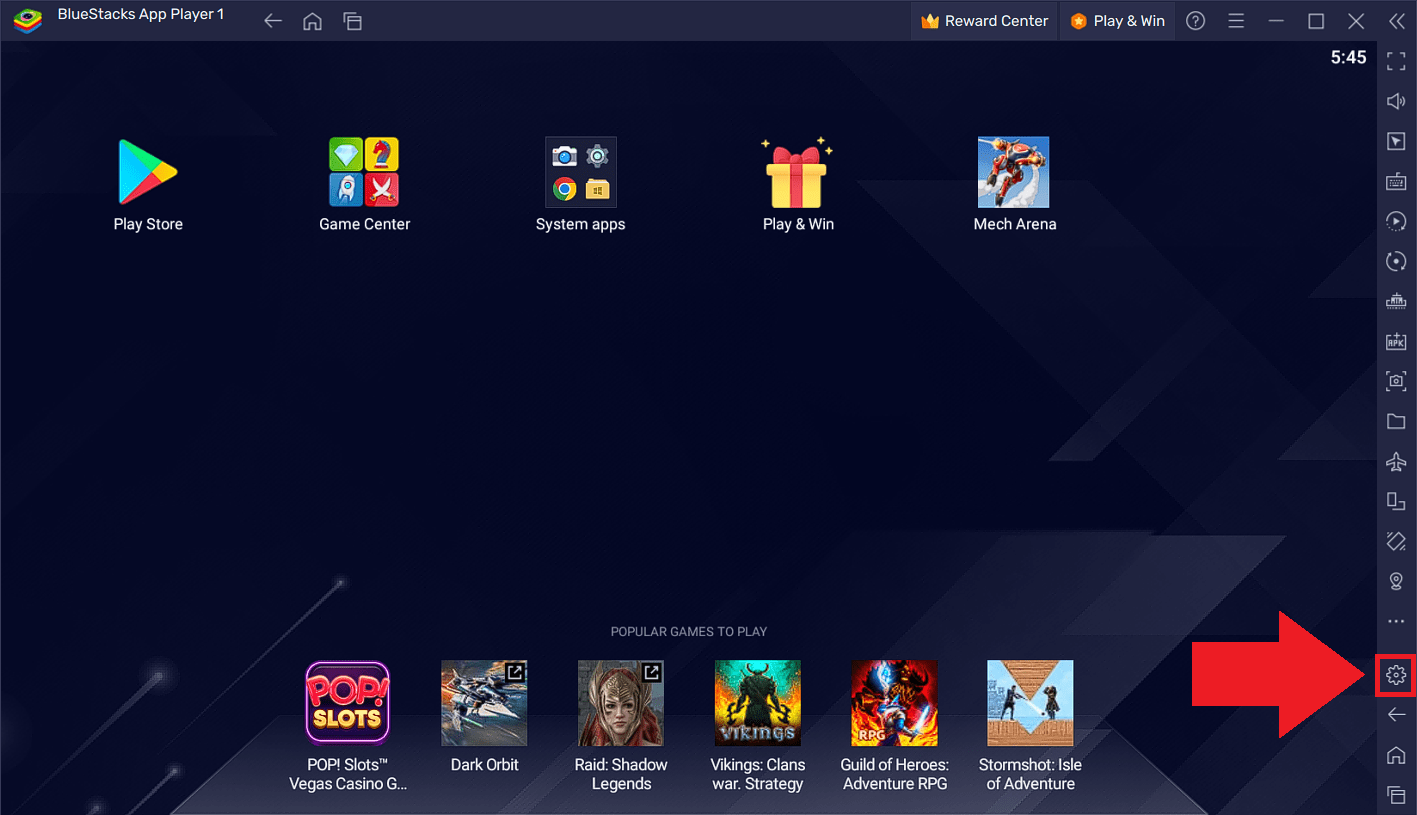Viewport: 1417px width, 815px height.
Task: Mute the emulator volume
Action: [1396, 101]
